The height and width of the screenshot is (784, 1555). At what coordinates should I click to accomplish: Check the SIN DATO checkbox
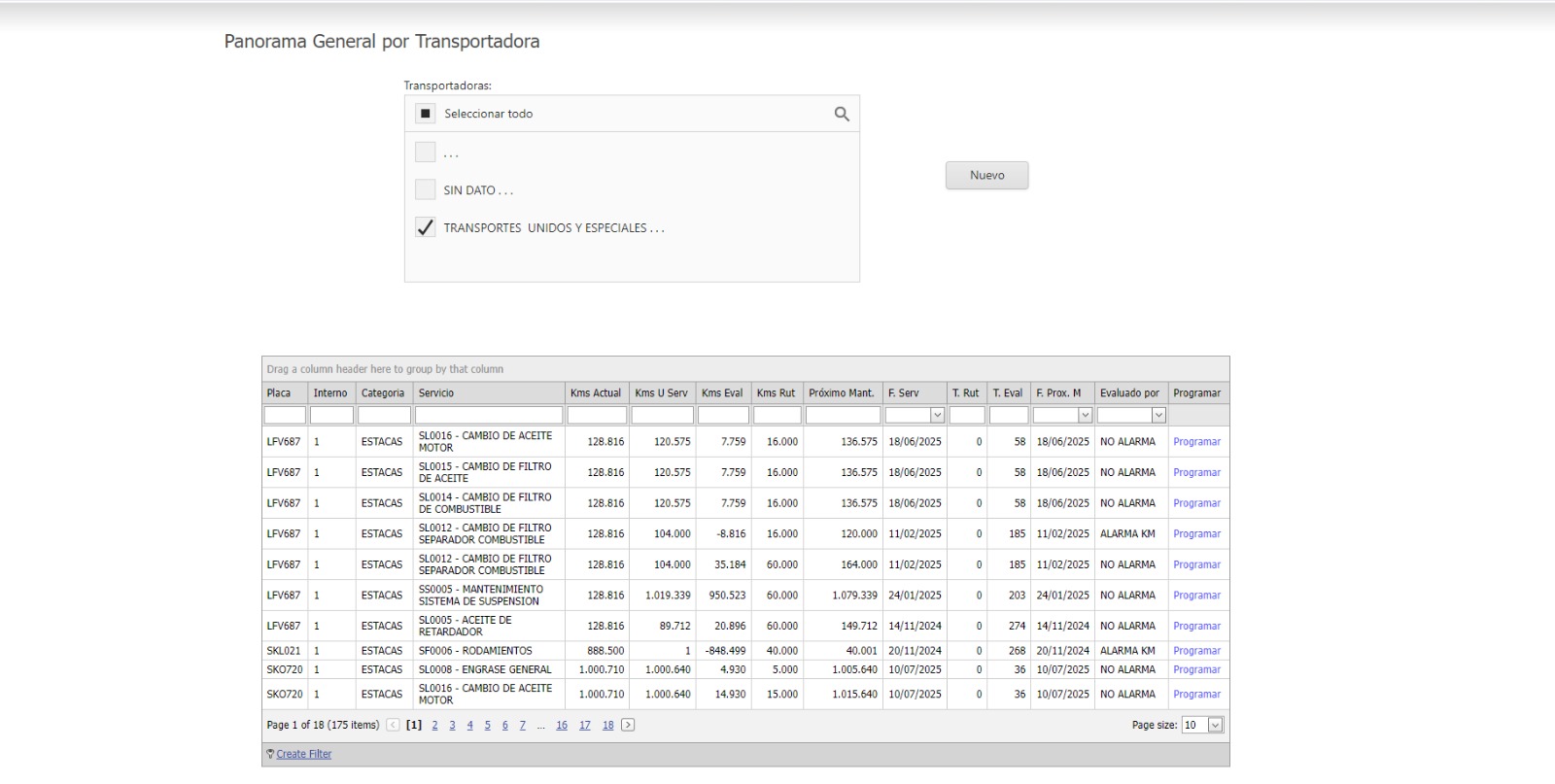click(x=425, y=189)
